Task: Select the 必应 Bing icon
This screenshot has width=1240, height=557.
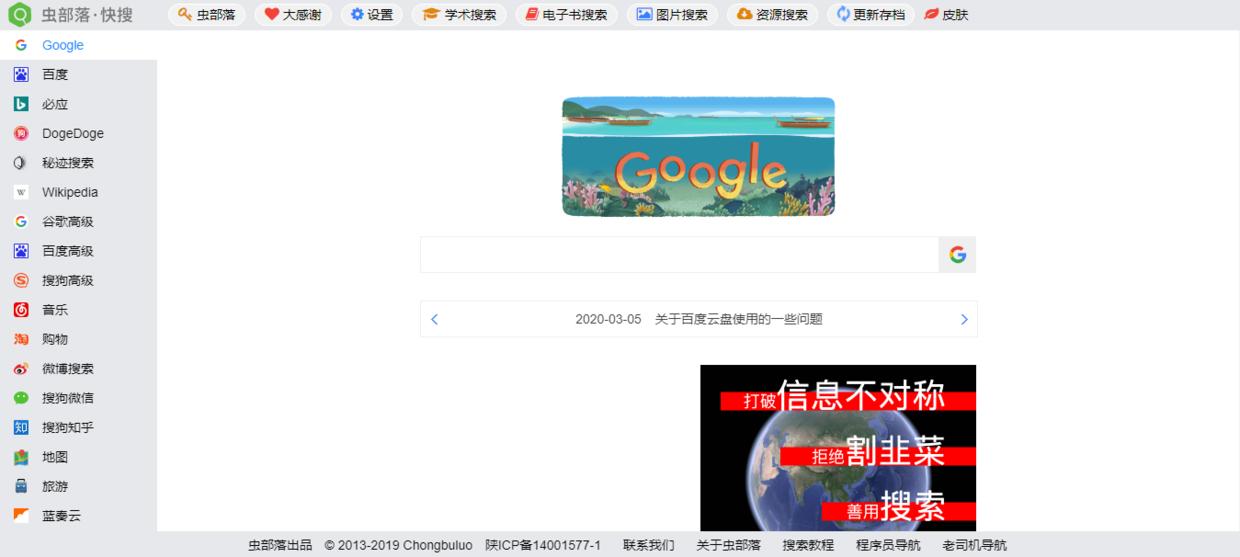Action: click(21, 104)
